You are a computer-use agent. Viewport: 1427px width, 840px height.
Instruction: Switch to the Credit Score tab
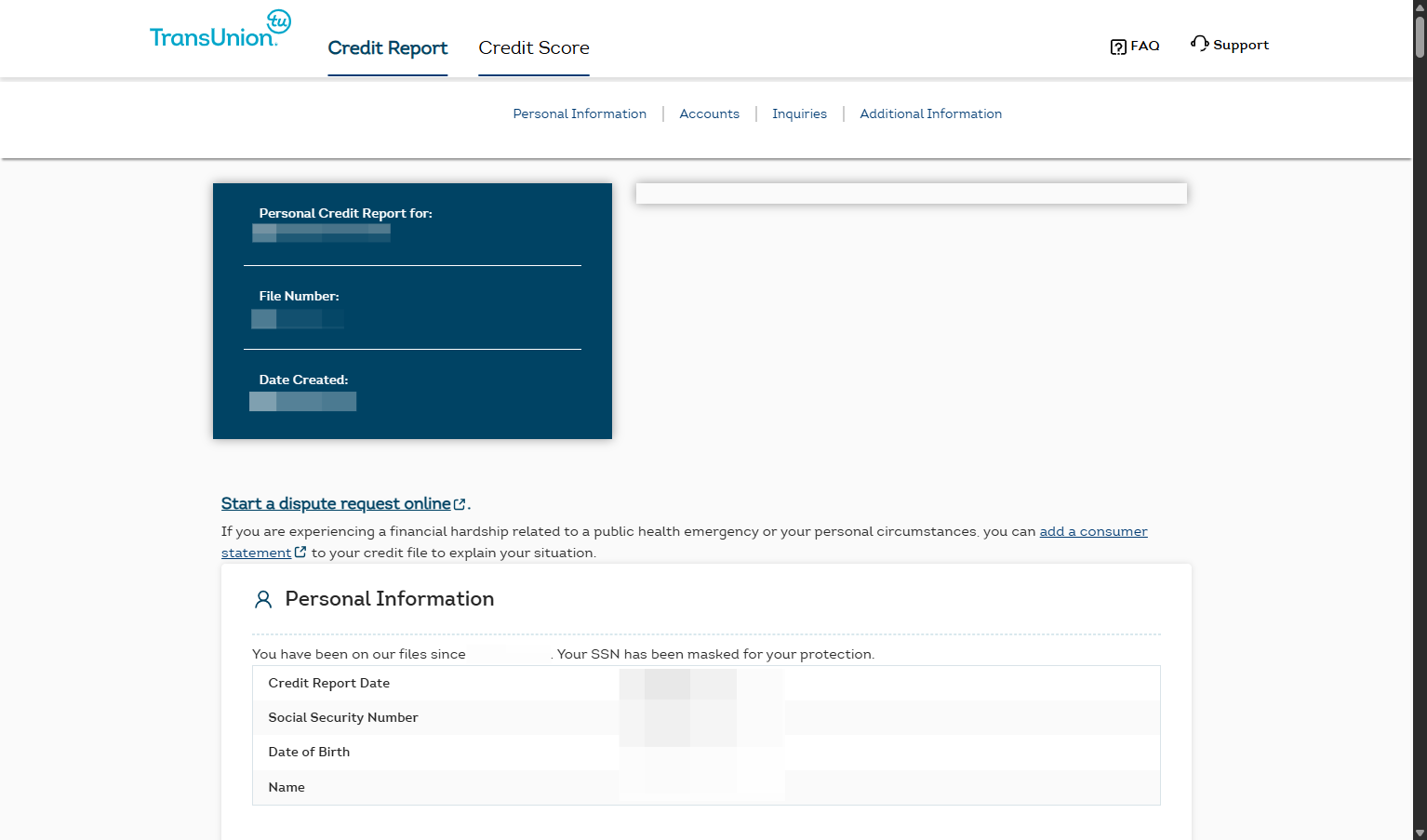pos(534,47)
